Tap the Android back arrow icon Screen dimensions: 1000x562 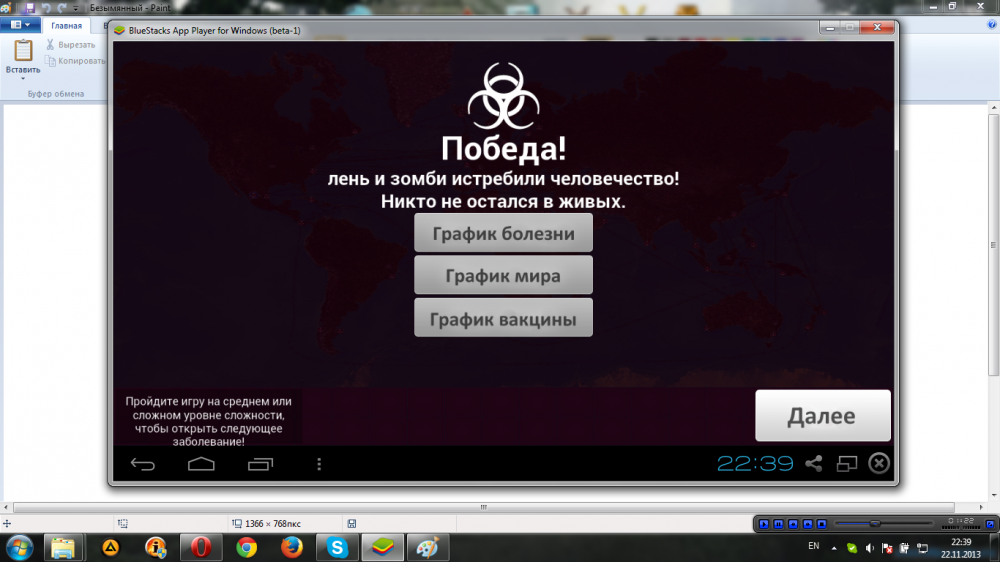[x=143, y=464]
